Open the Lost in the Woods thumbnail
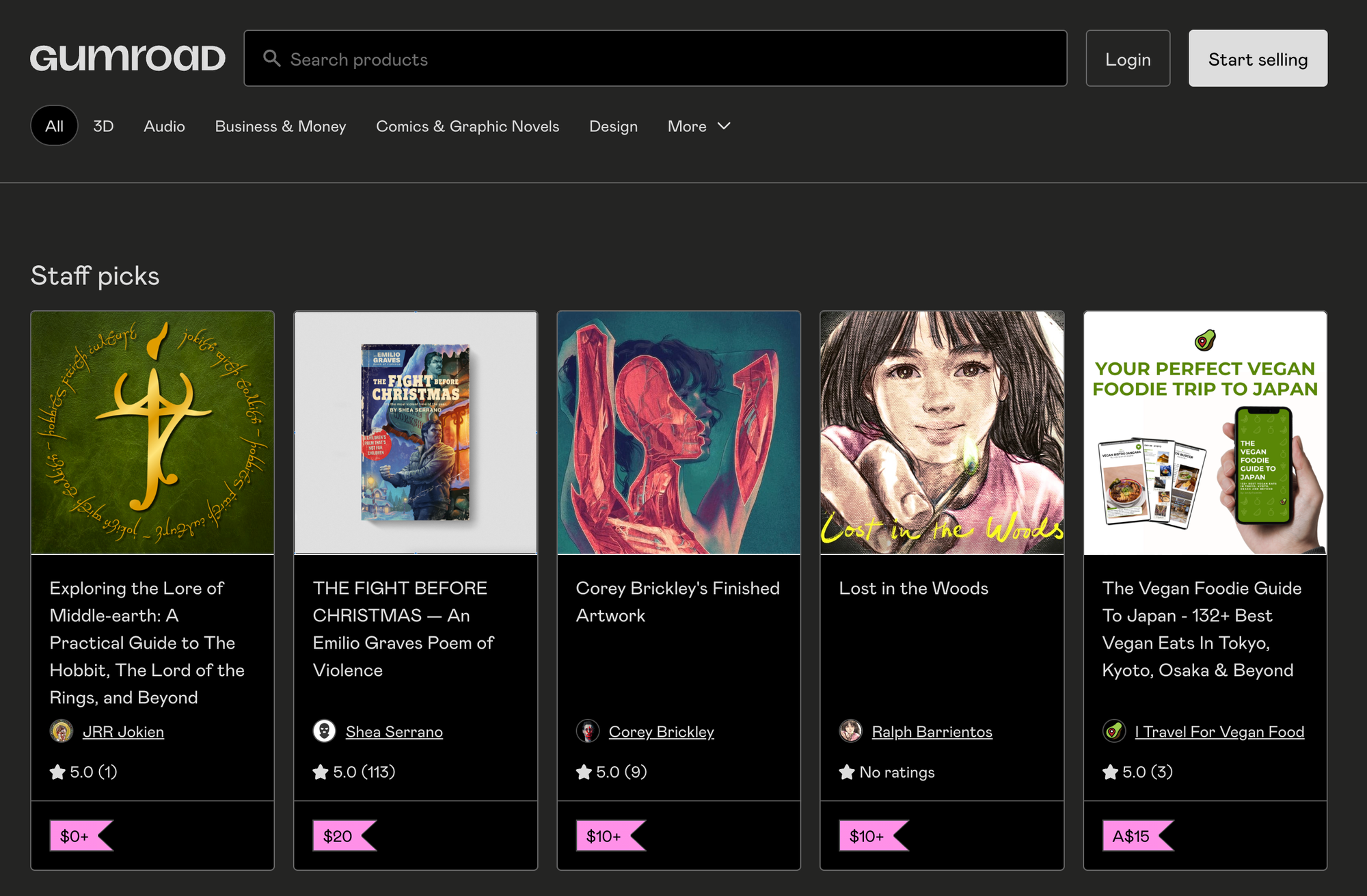This screenshot has height=896, width=1367. 942,431
